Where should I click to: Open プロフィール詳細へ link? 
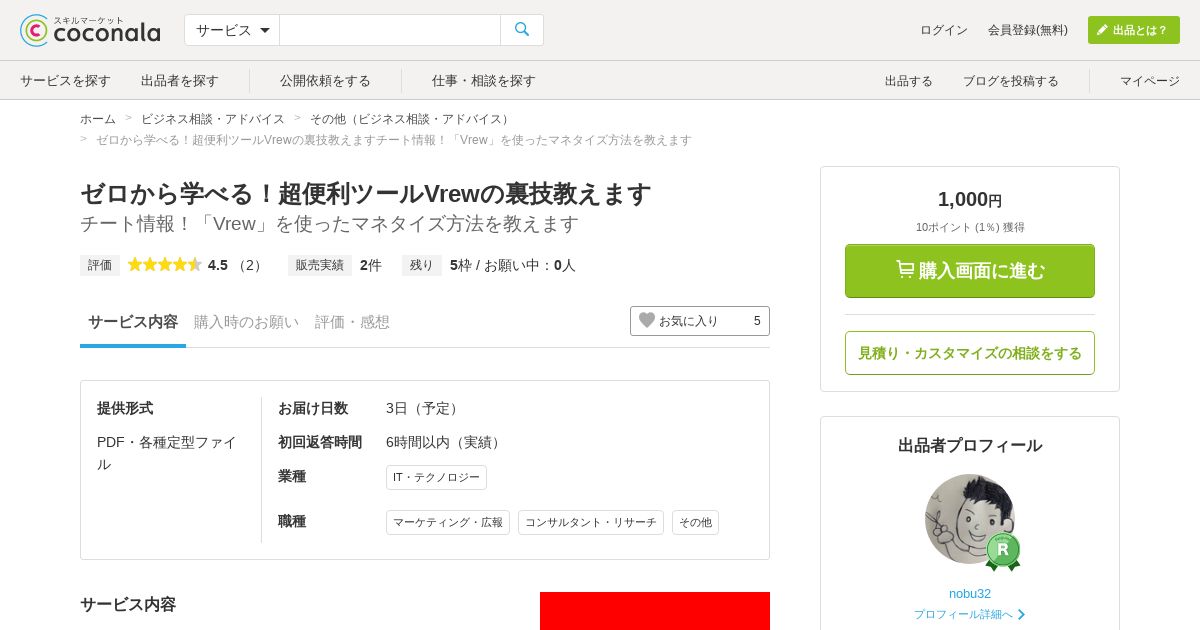[970, 614]
